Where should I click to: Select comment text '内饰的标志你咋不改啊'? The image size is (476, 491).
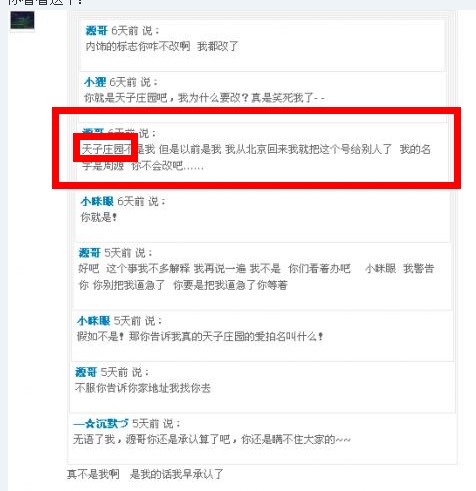tap(138, 46)
